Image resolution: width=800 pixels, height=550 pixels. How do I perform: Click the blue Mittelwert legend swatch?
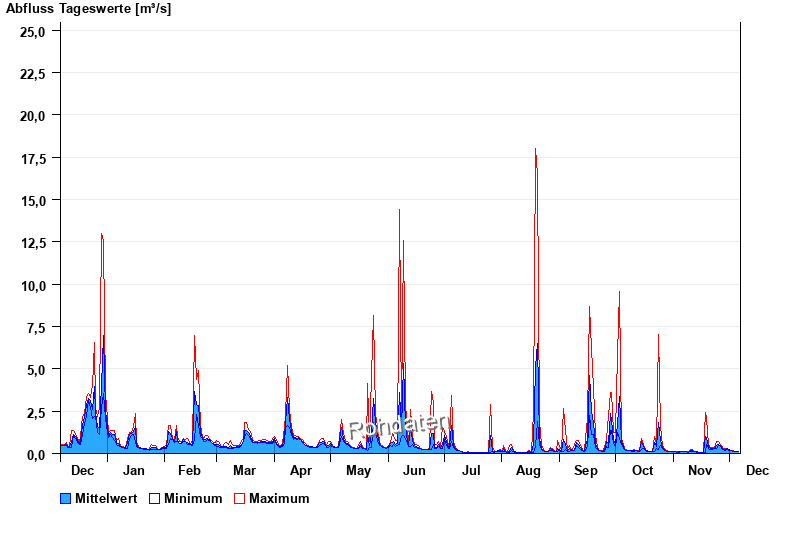pos(66,498)
